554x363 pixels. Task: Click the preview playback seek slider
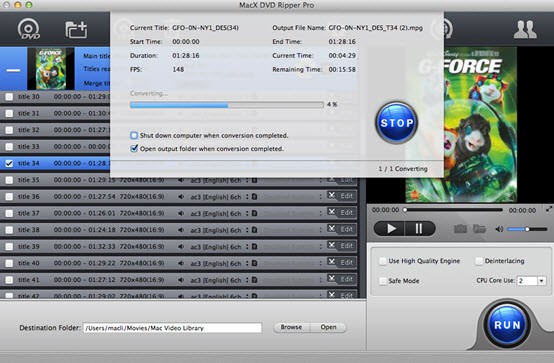click(x=453, y=210)
